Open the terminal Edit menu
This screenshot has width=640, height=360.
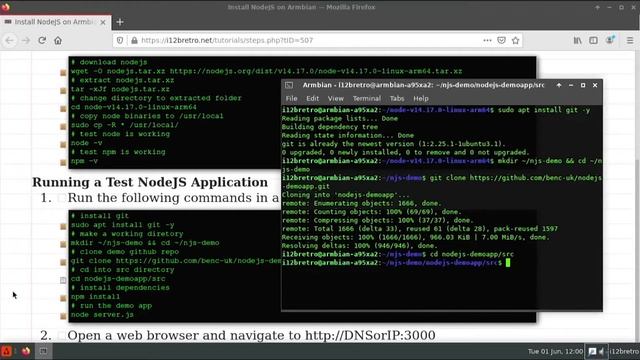pos(313,98)
